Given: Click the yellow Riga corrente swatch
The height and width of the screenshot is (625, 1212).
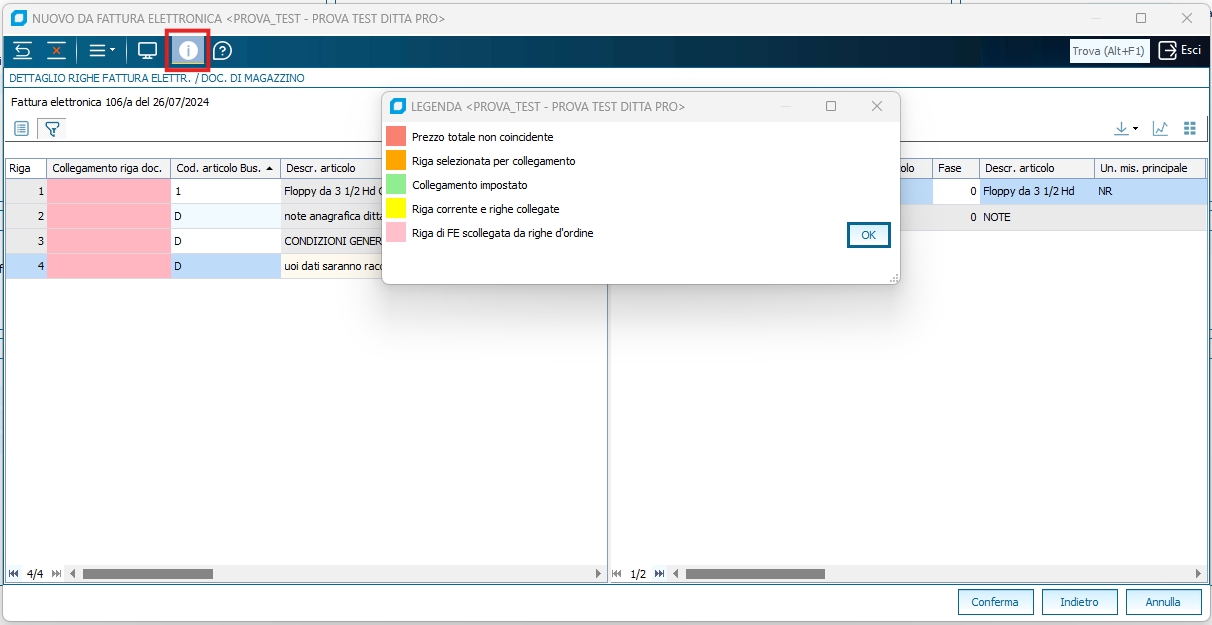Looking at the screenshot, I should [x=396, y=208].
